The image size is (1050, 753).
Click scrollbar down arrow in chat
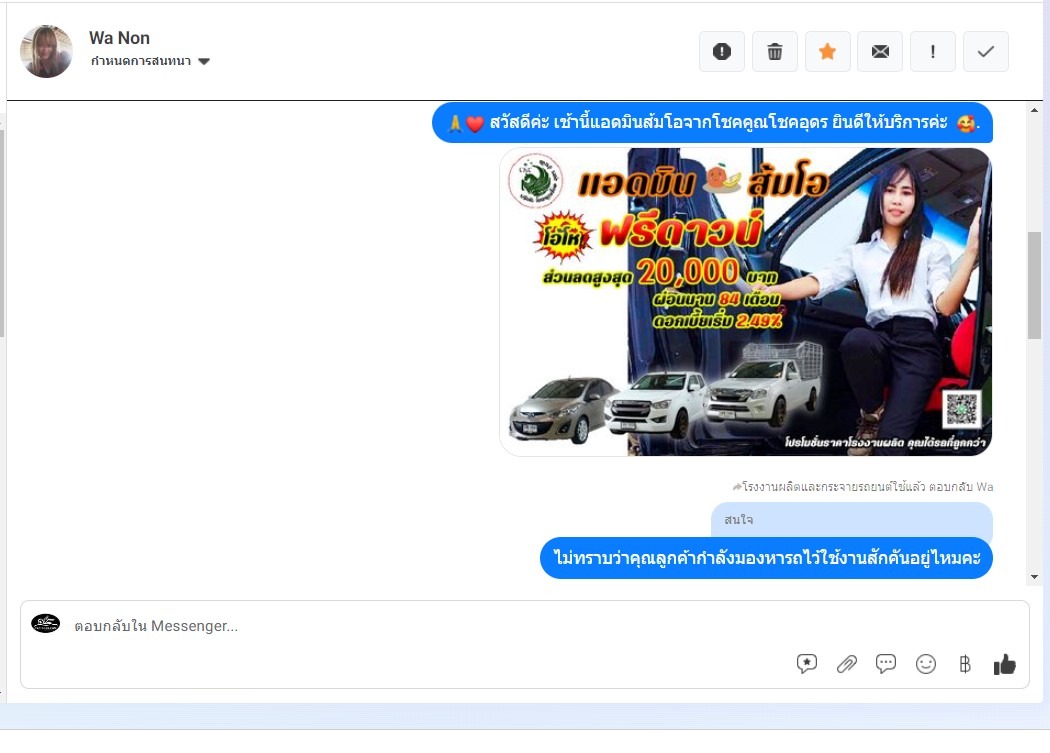coord(1035,577)
